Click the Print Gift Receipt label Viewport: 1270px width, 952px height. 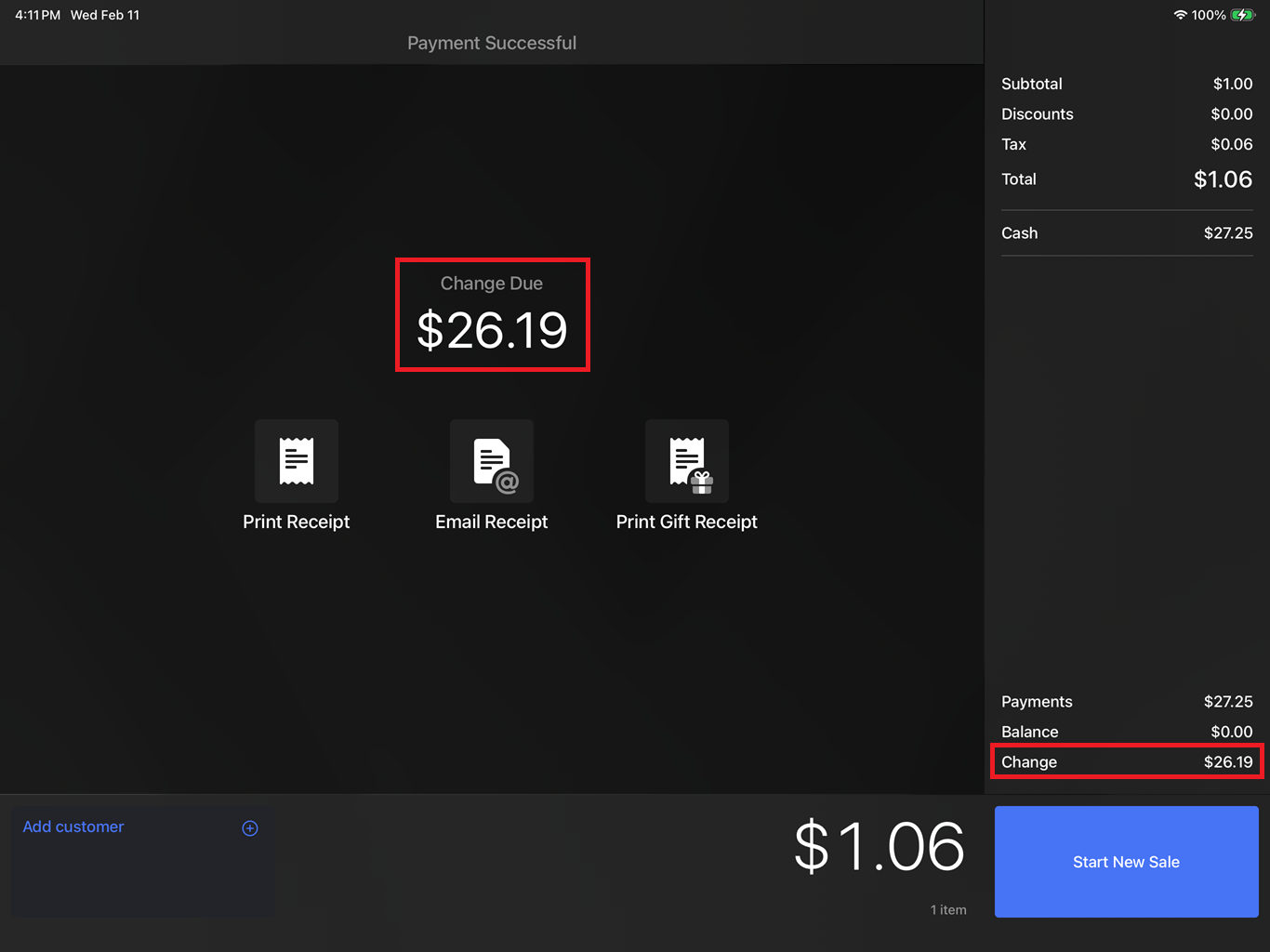point(687,522)
